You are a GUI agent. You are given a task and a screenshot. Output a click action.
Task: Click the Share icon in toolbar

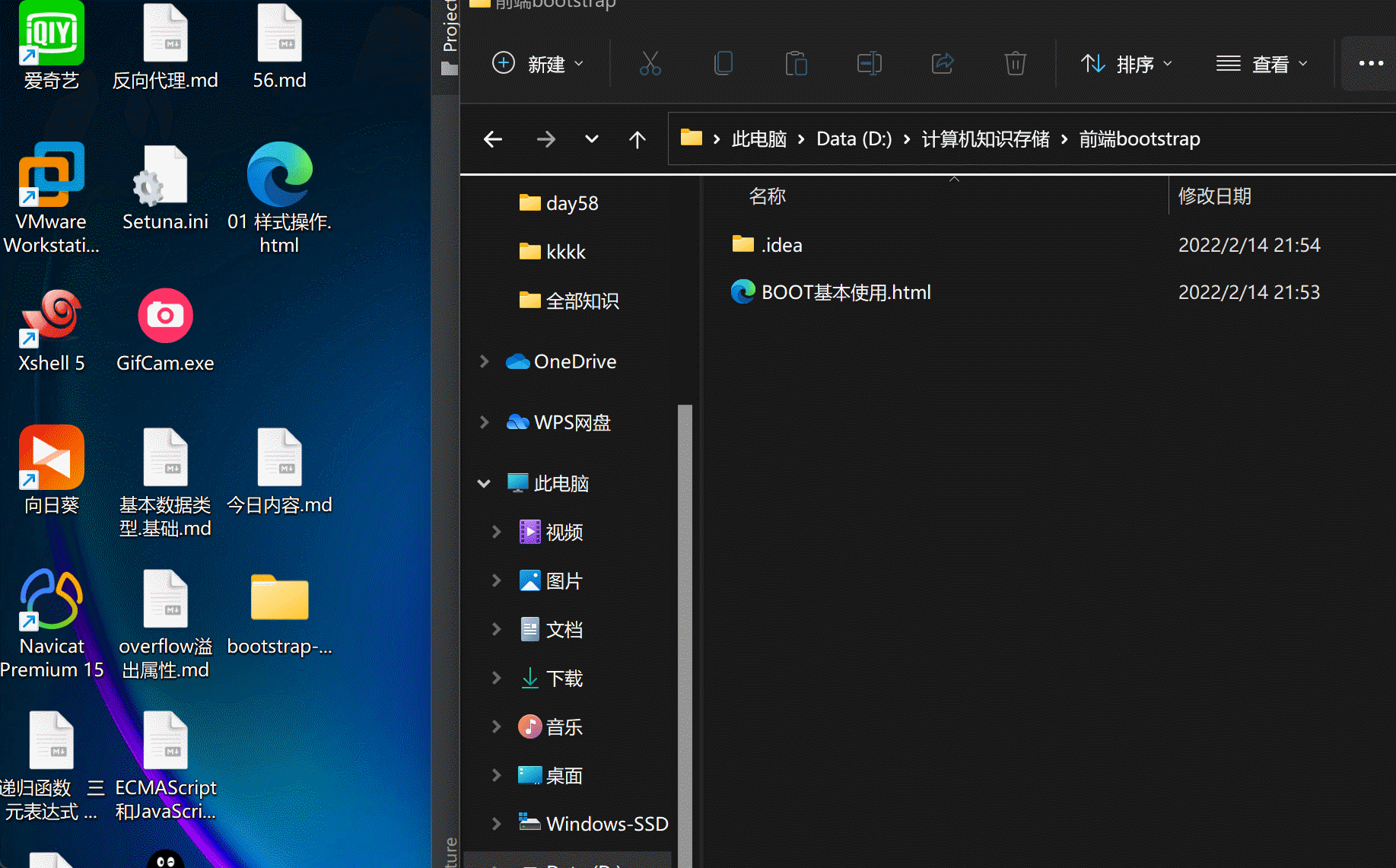pos(942,64)
